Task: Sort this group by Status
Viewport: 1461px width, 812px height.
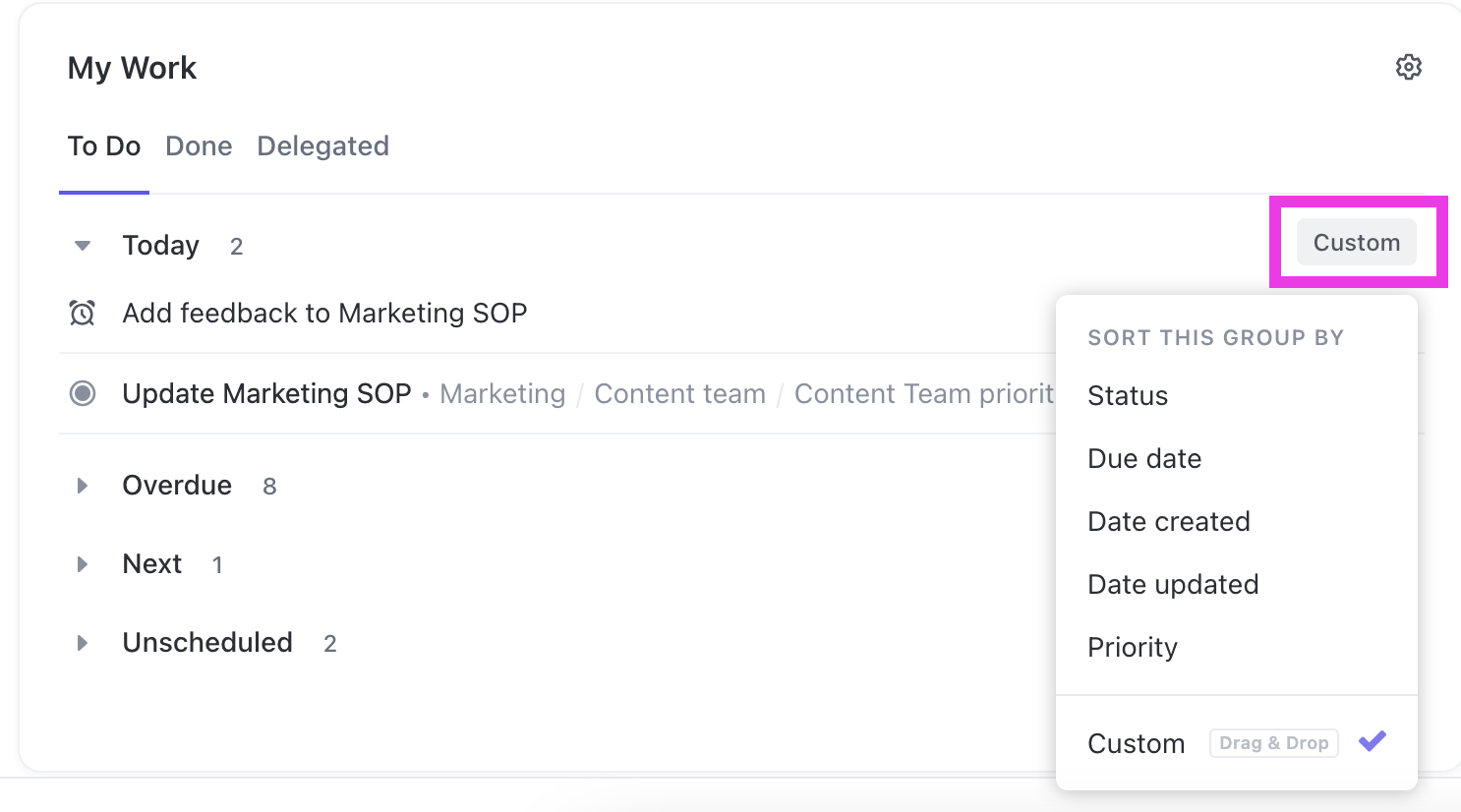Action: tap(1128, 396)
